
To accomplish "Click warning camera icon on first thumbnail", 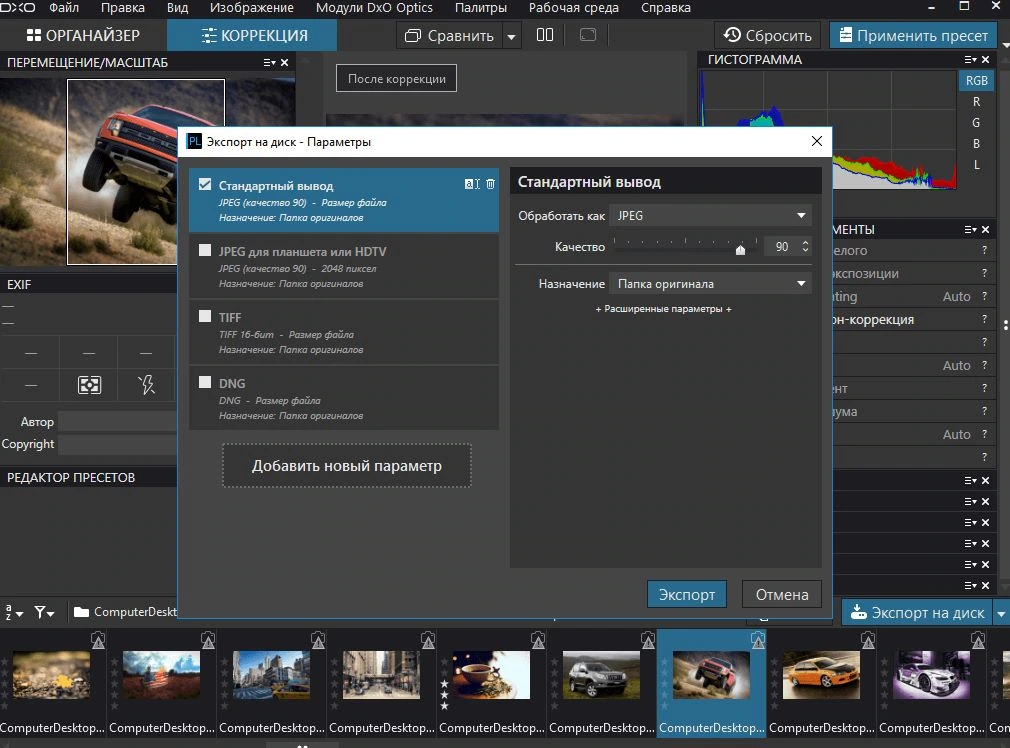I will pos(98,640).
